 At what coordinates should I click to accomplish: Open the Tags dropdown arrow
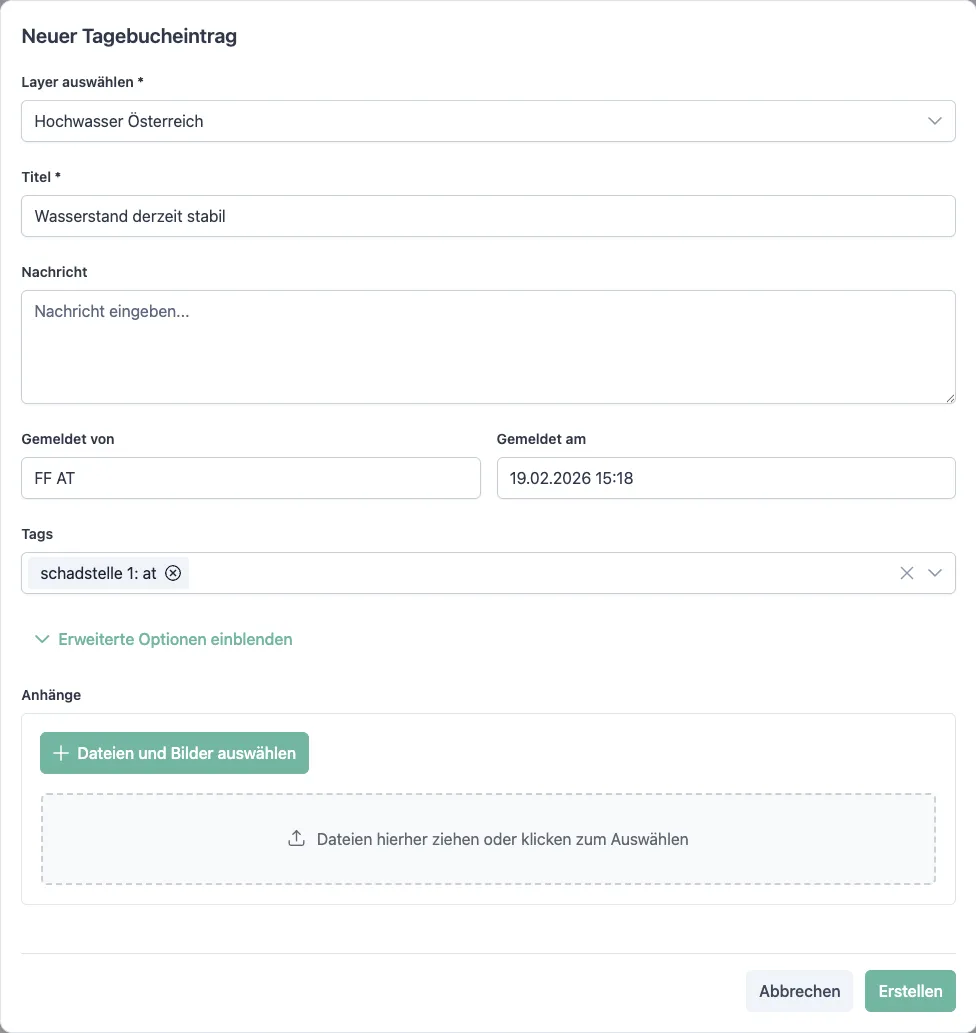[935, 573]
